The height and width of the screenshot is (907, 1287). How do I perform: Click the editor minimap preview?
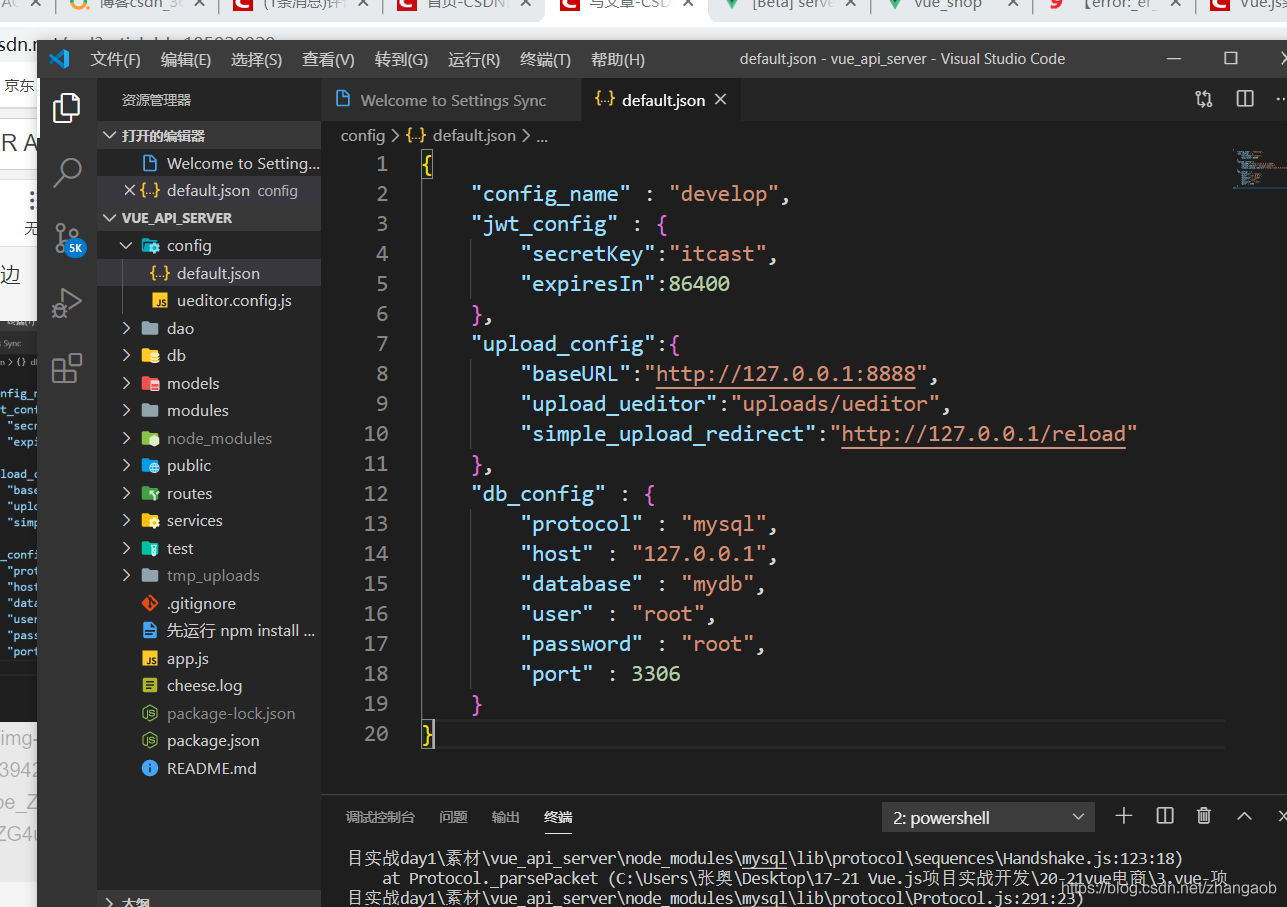point(1257,169)
